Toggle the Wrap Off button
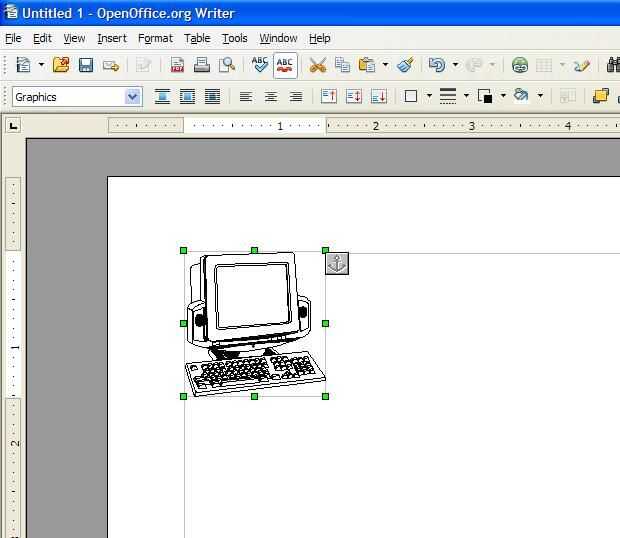Screen dimensions: 620x538 [162, 97]
